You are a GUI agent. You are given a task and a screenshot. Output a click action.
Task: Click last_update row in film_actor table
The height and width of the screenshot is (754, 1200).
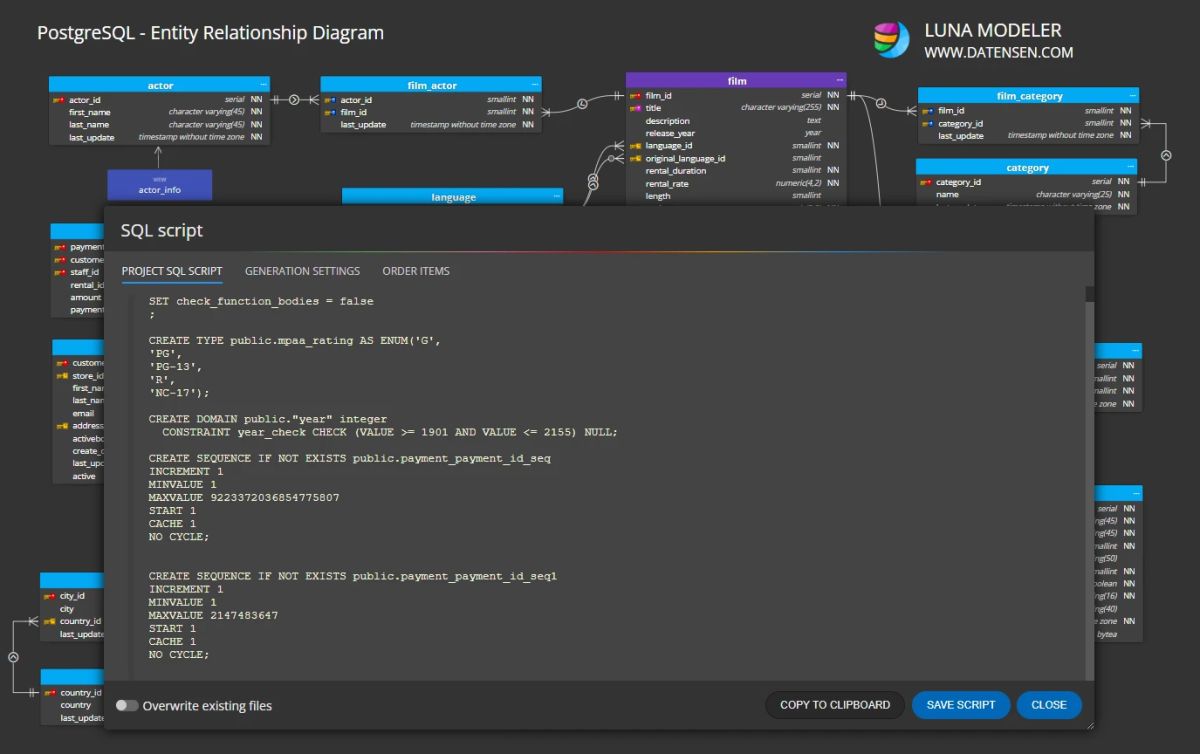click(x=432, y=125)
